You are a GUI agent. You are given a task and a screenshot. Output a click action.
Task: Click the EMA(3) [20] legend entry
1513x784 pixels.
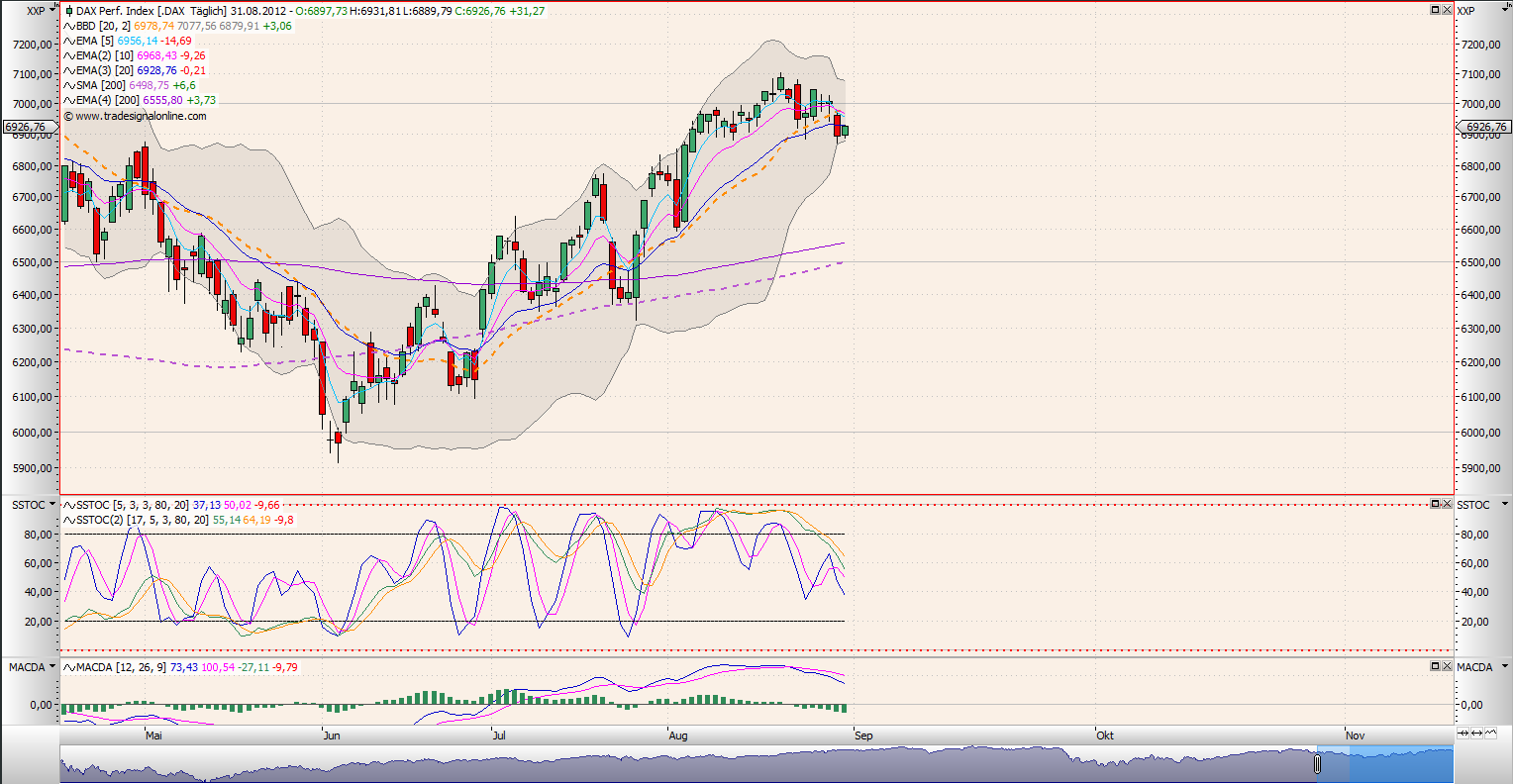134,71
